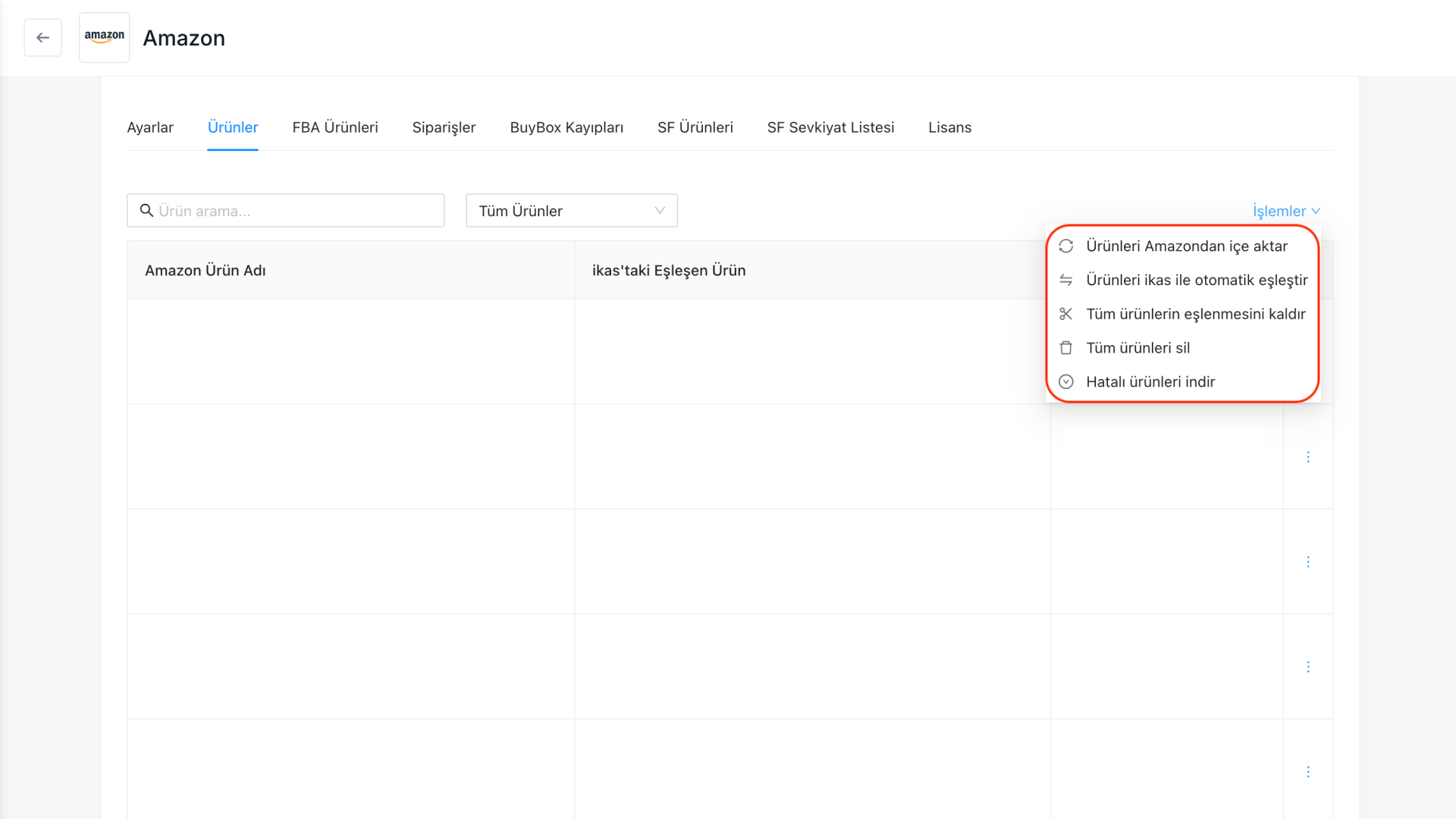Select Ürünleri ikas ile otomatik eşleştir

pos(1183,280)
